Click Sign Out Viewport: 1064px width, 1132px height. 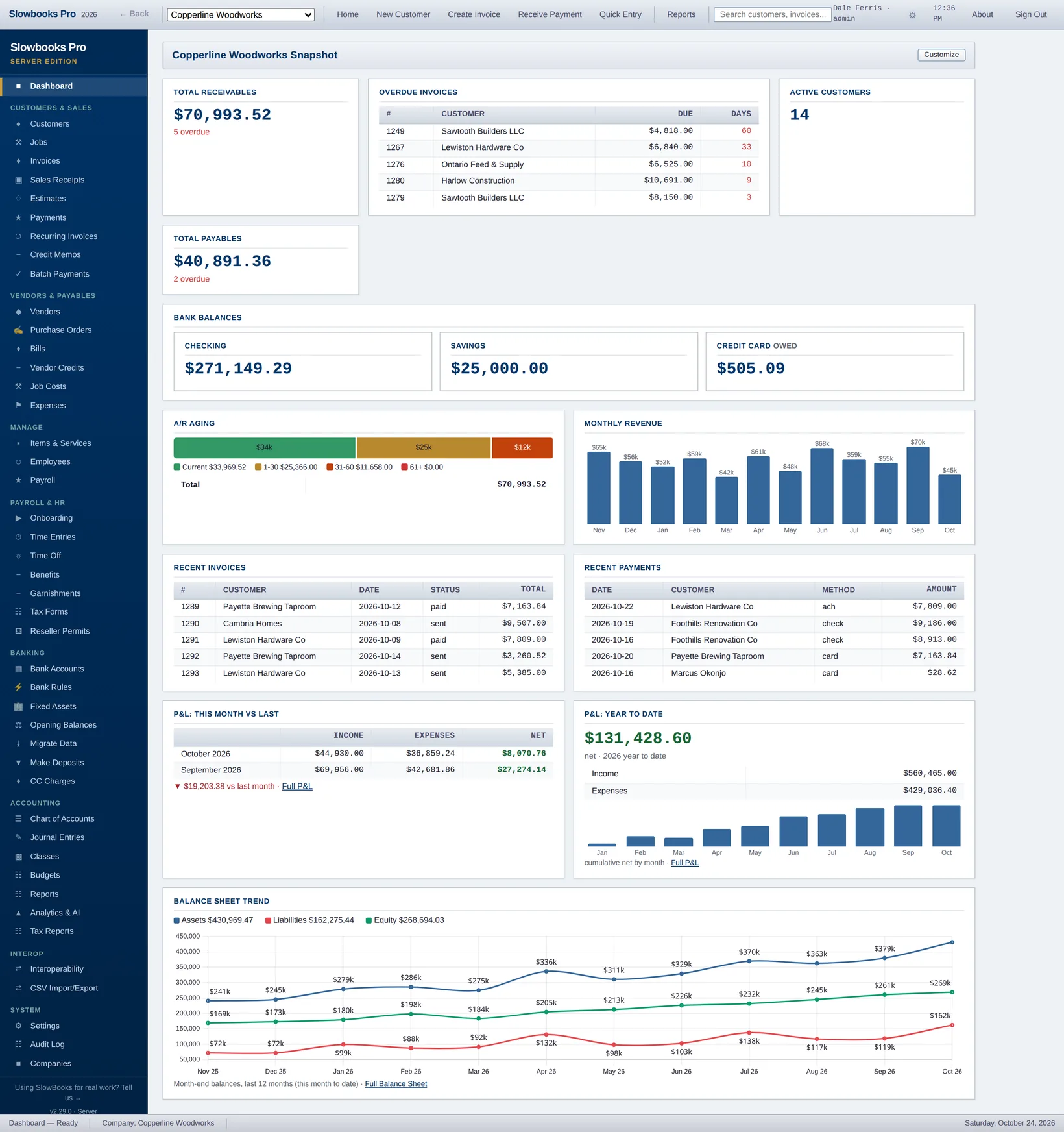(x=1030, y=14)
